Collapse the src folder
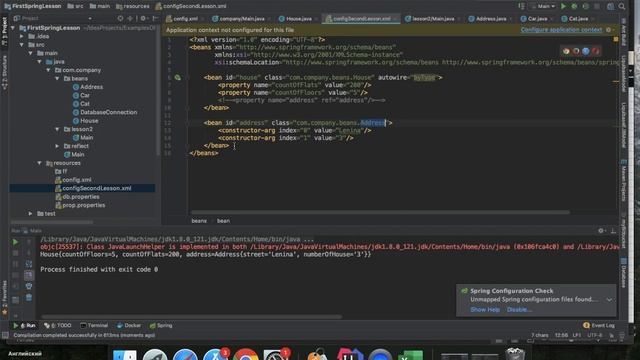The width and height of the screenshot is (640, 360). tap(22, 45)
